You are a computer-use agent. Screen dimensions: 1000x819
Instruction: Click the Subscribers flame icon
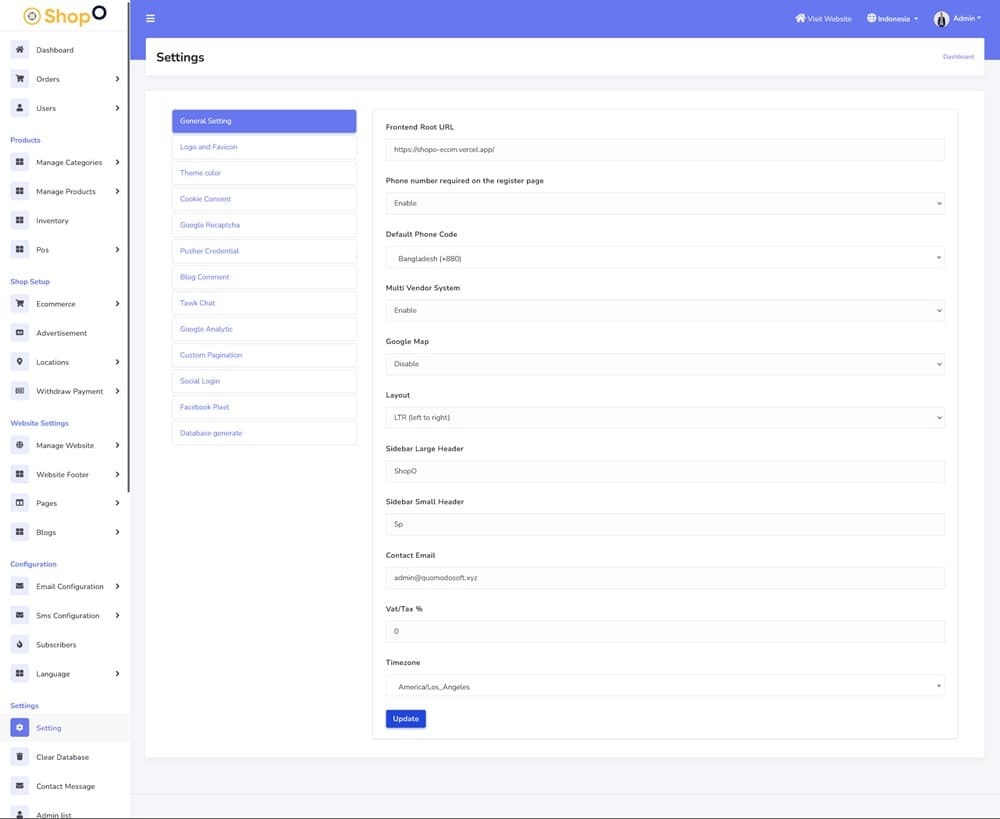point(20,645)
